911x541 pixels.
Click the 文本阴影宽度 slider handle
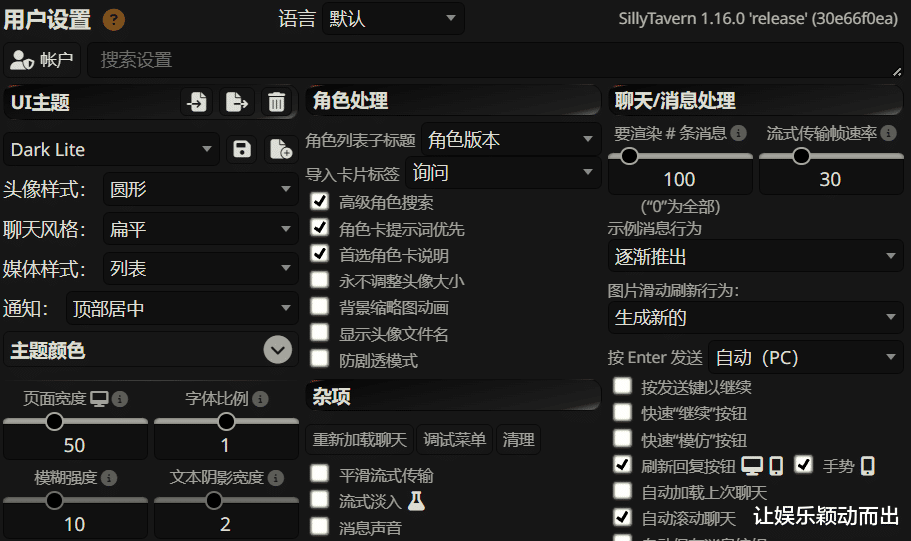[x=214, y=500]
